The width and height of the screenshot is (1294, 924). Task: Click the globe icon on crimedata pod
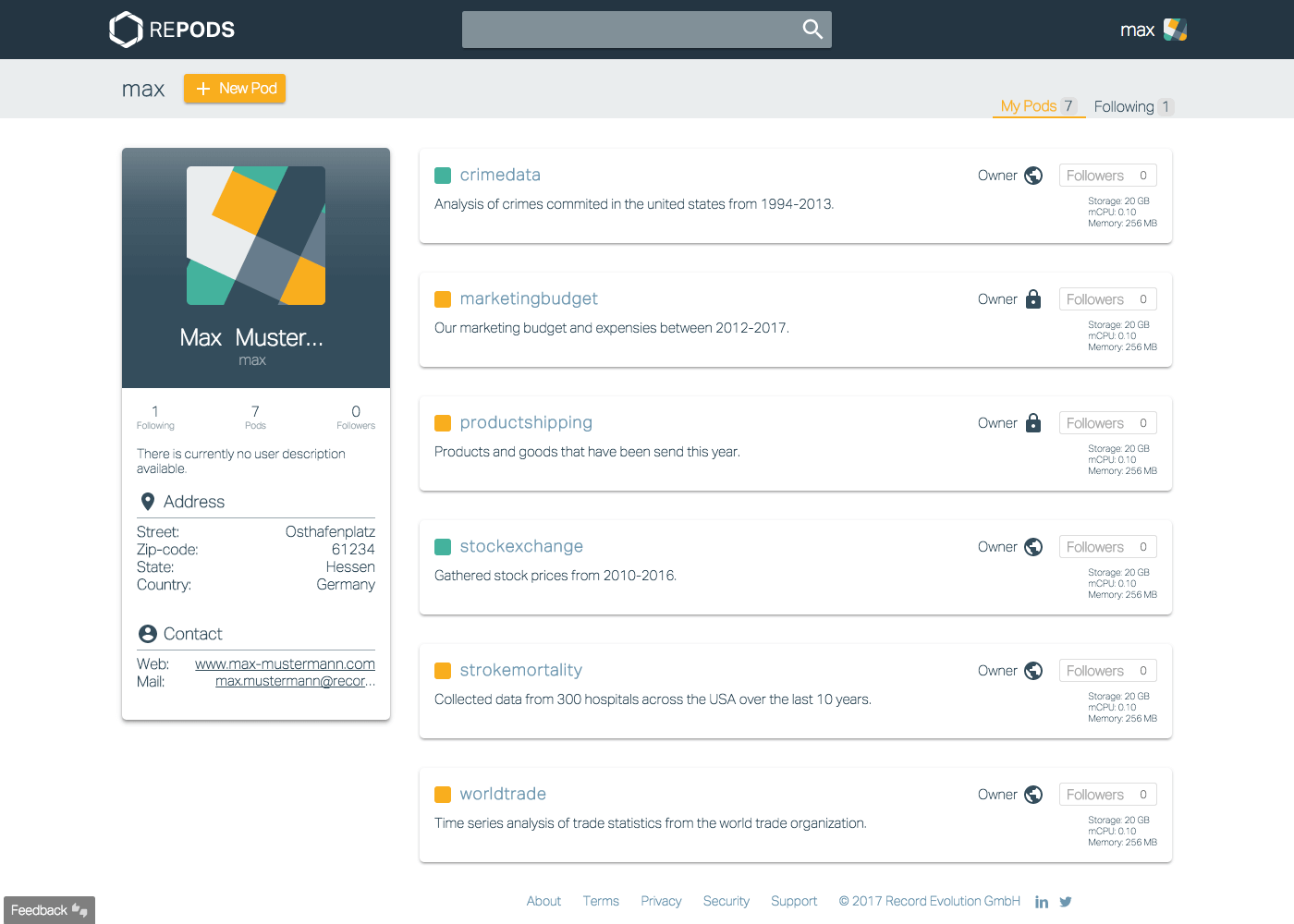(1033, 175)
